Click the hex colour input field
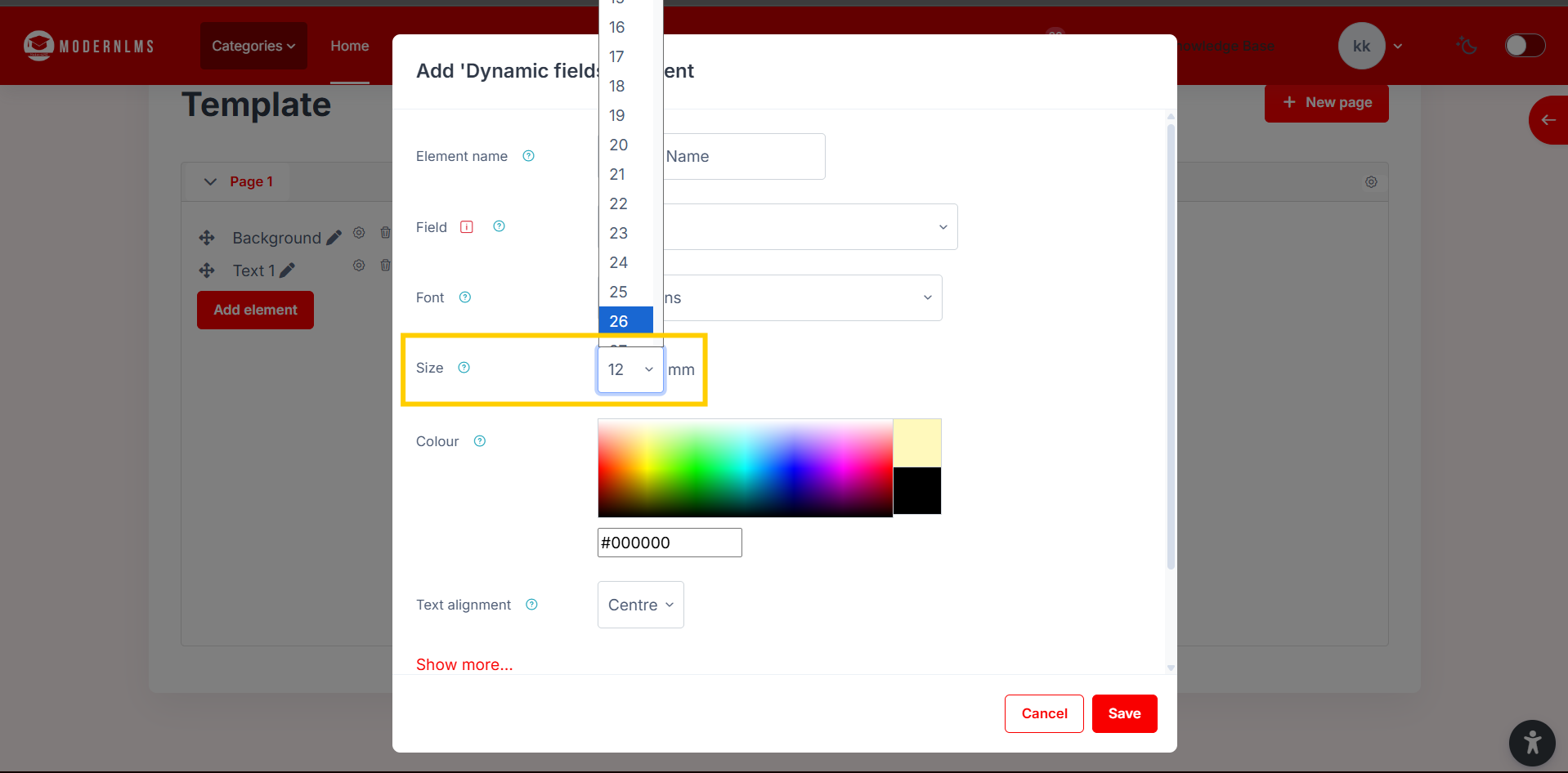The width and height of the screenshot is (1568, 773). click(670, 543)
